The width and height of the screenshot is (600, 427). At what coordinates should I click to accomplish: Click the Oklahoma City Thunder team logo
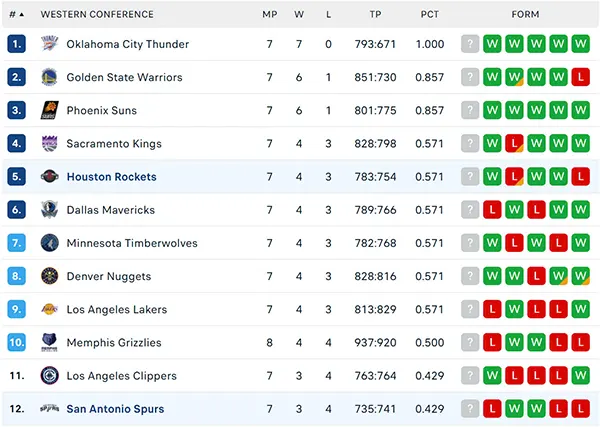coord(49,44)
